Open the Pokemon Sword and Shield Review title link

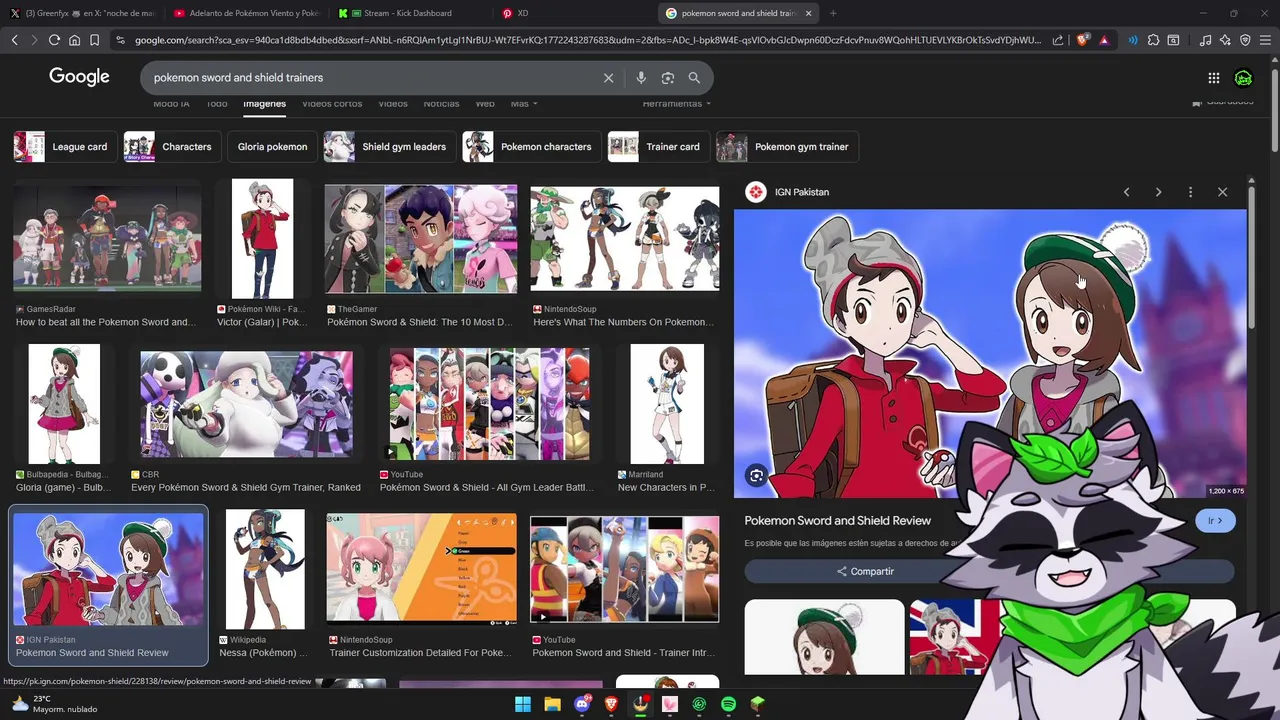coord(837,521)
